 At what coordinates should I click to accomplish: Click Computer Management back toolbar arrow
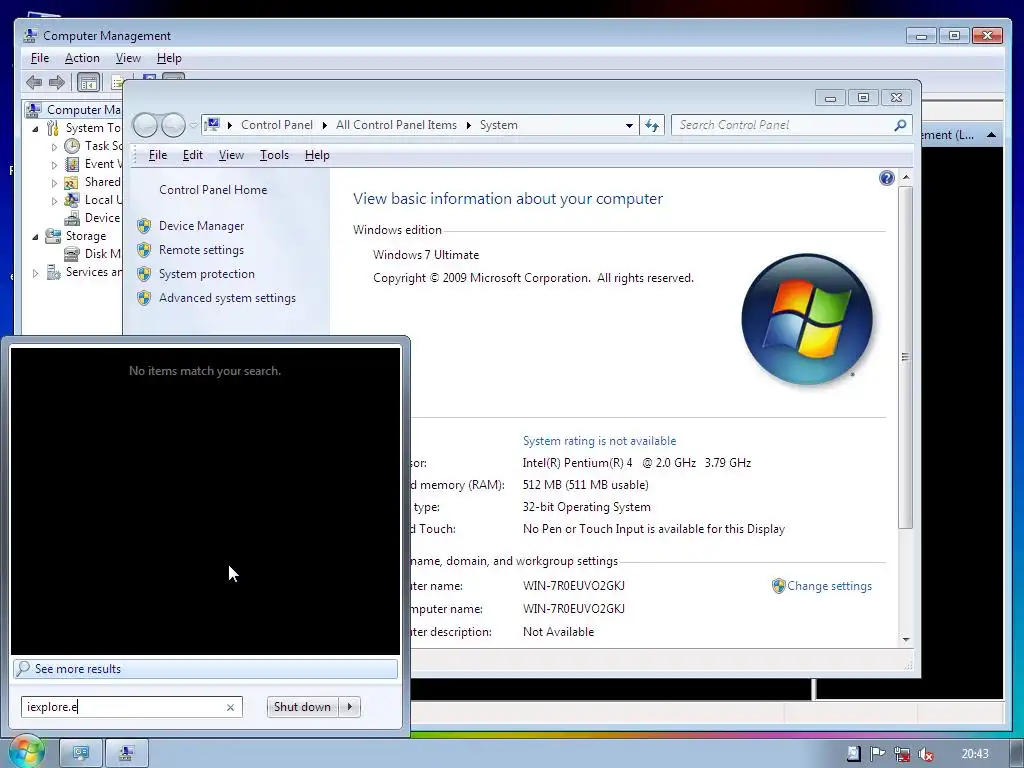(34, 82)
